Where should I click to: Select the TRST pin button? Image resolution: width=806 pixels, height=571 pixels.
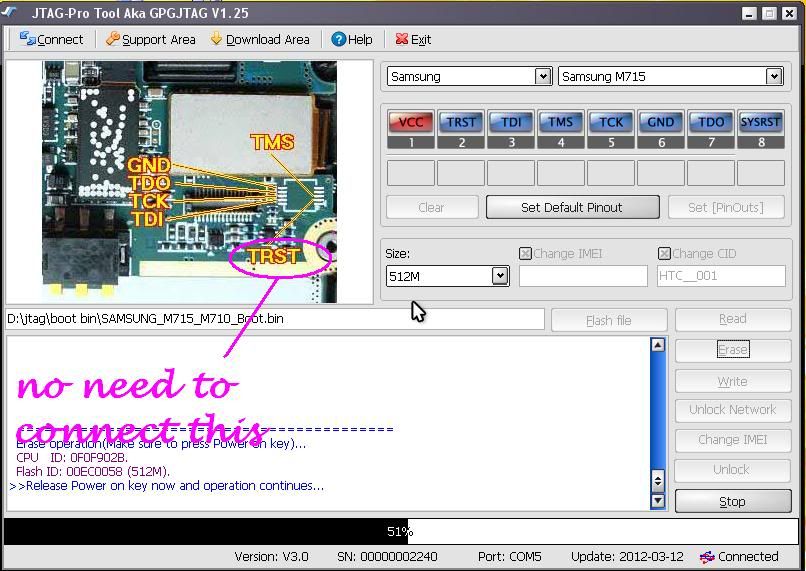pyautogui.click(x=461, y=122)
